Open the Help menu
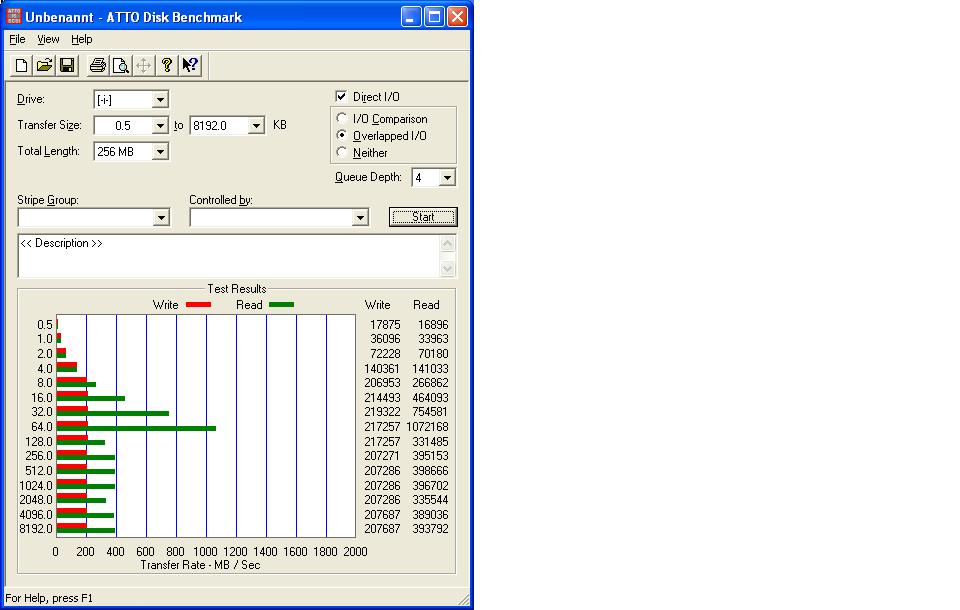Viewport: 960px width, 610px height. click(81, 39)
